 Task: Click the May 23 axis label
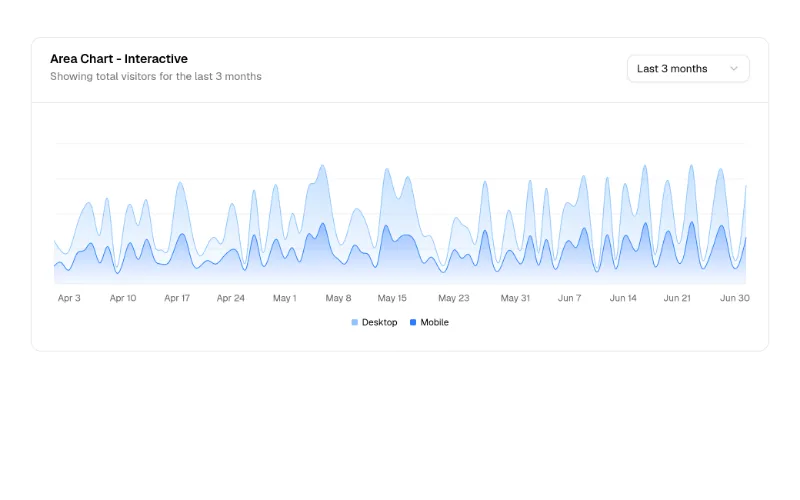point(454,298)
